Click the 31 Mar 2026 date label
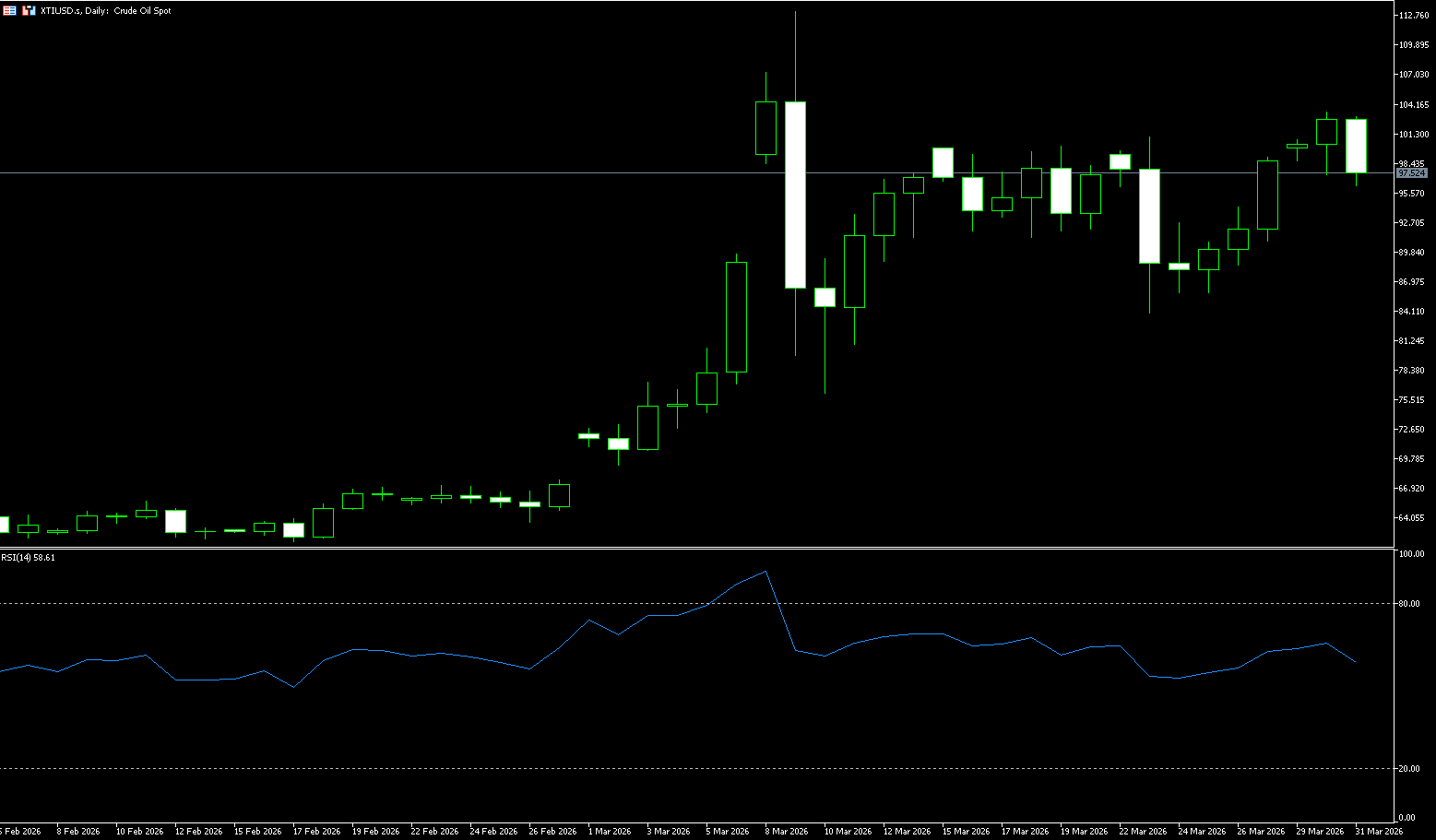 [1378, 832]
